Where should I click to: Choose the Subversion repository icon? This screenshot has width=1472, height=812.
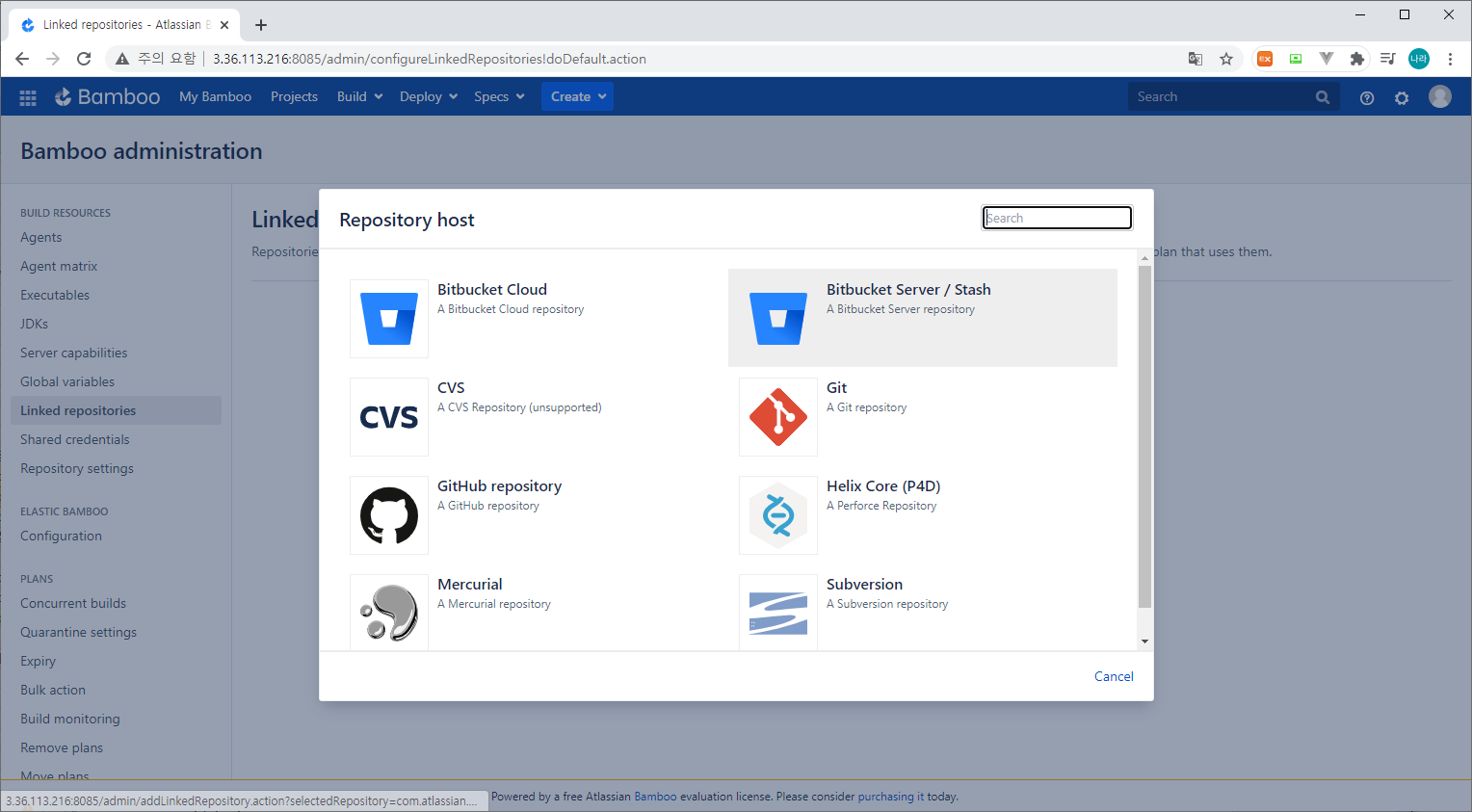point(778,613)
